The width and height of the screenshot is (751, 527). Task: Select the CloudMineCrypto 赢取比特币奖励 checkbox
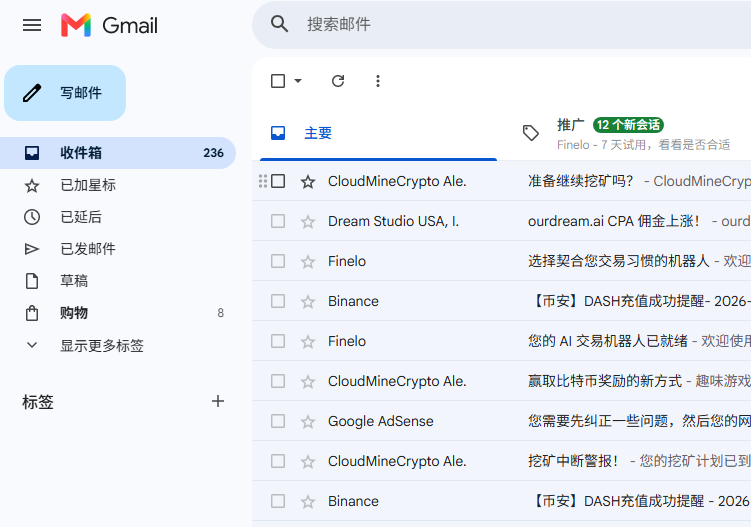(x=278, y=381)
